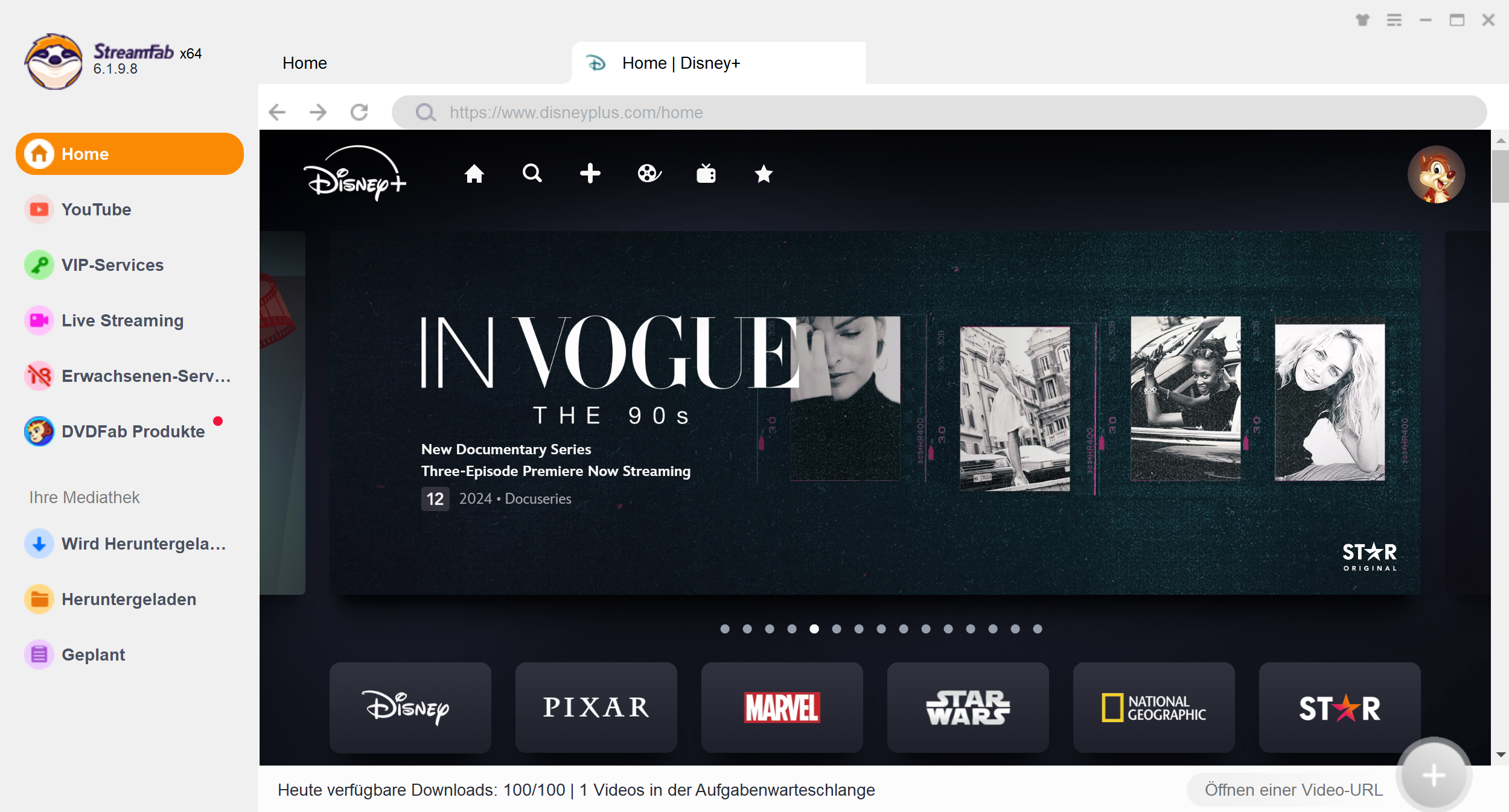Screen dimensions: 1509x812
Task: Open the skin shirt icon in titlebar
Action: point(1362,20)
